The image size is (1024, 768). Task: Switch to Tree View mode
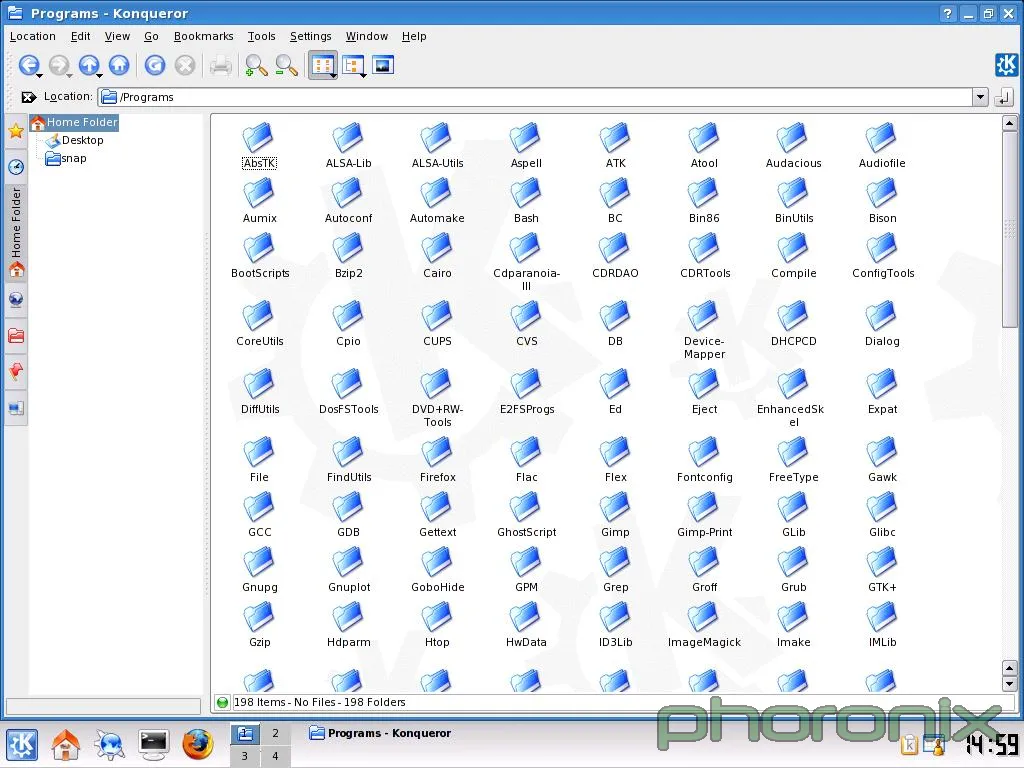tap(353, 65)
